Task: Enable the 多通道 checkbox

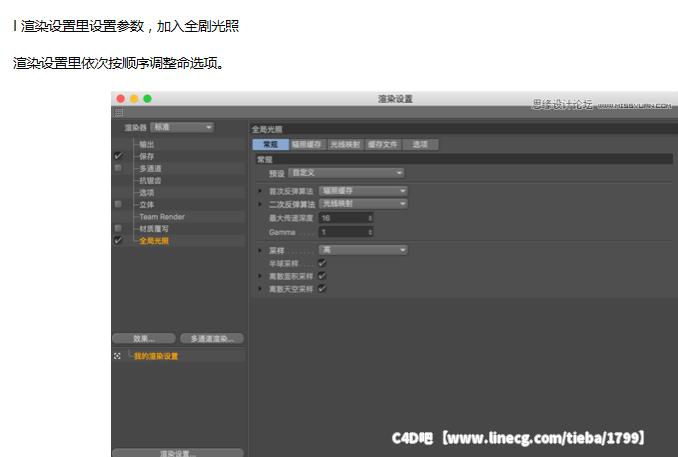Action: 118,168
